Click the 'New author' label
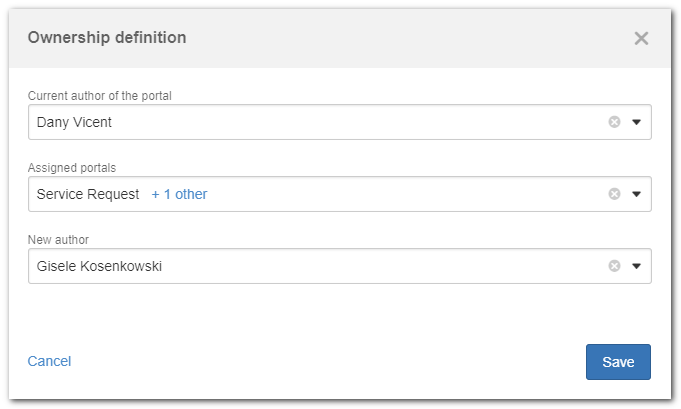This screenshot has width=681, height=409. pos(58,240)
